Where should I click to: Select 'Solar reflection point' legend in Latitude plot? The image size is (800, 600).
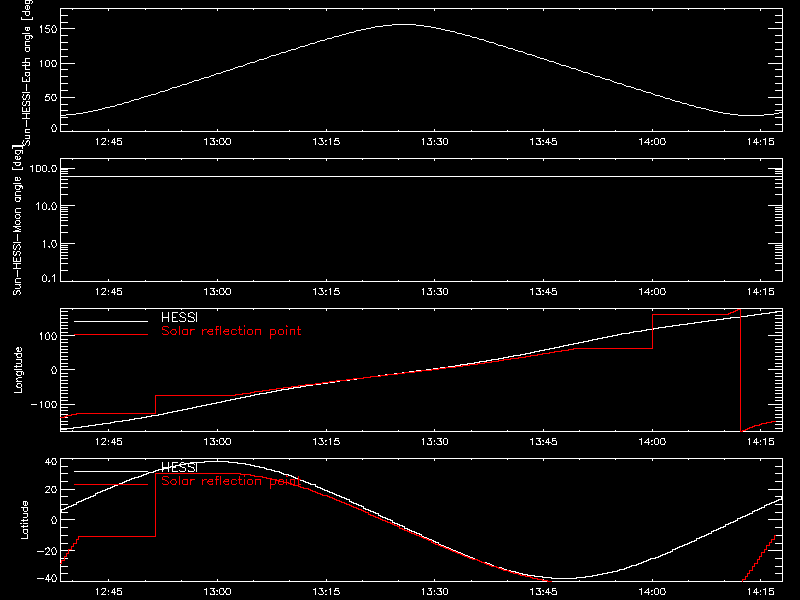click(231, 481)
